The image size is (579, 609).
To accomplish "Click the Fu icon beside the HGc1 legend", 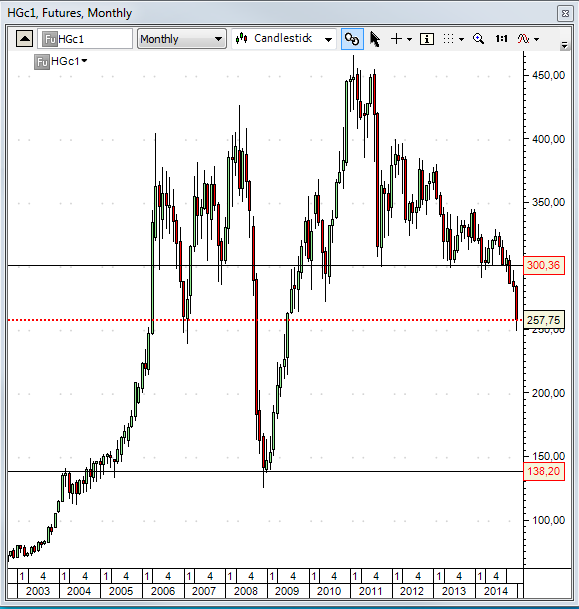I will point(42,62).
